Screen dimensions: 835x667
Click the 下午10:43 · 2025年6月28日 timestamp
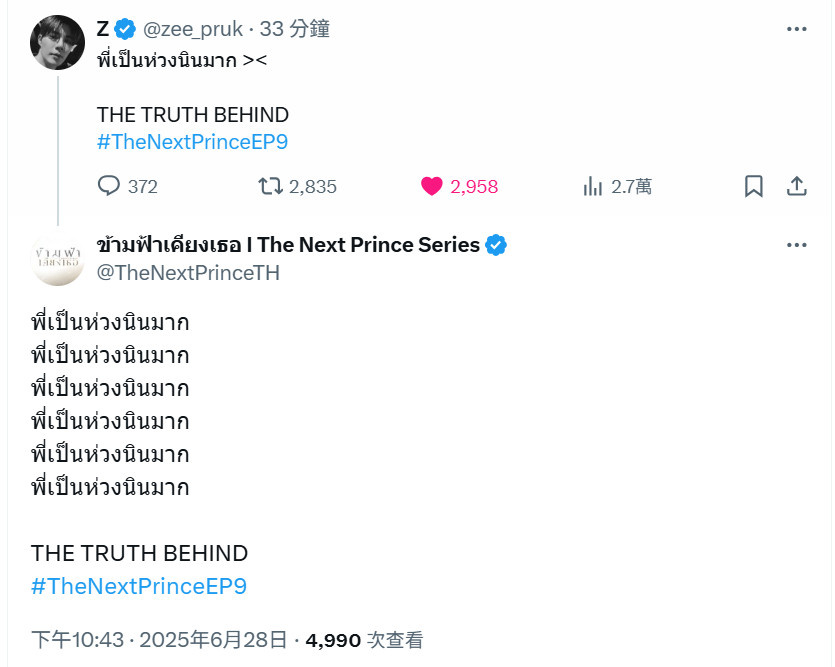click(x=159, y=639)
